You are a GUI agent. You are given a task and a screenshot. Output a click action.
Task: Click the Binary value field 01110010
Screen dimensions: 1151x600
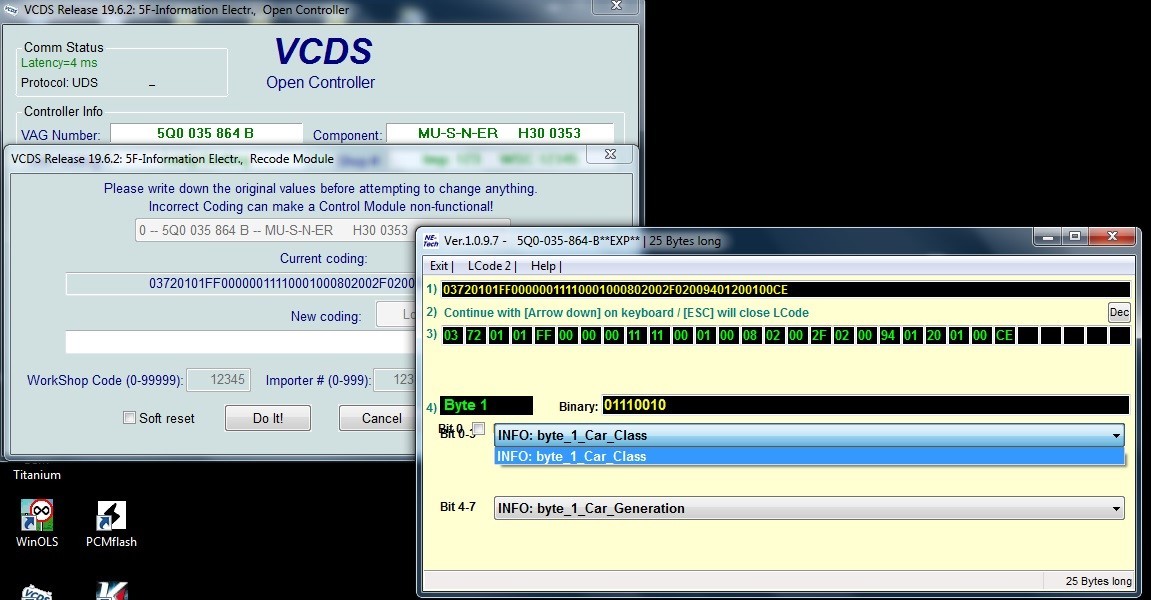click(865, 405)
